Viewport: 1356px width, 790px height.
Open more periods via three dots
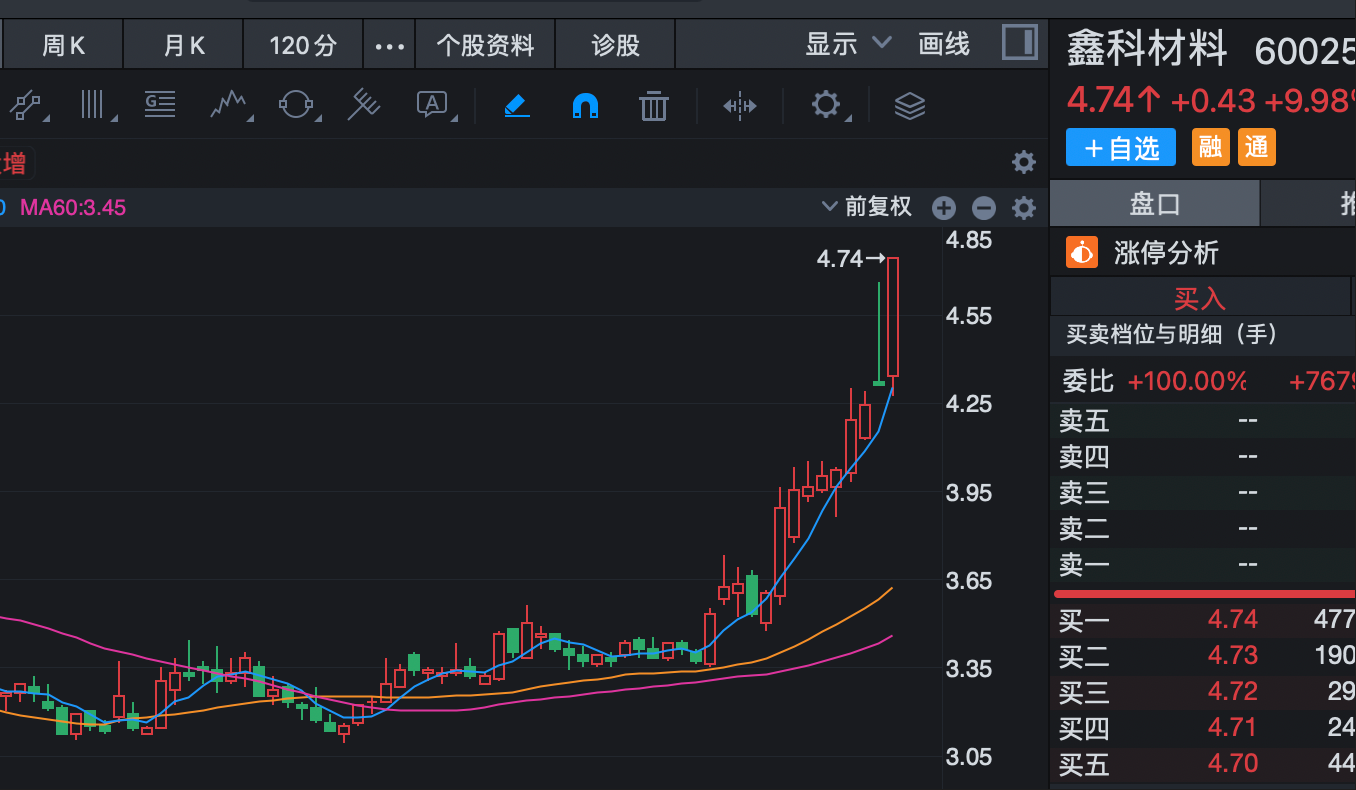(389, 46)
